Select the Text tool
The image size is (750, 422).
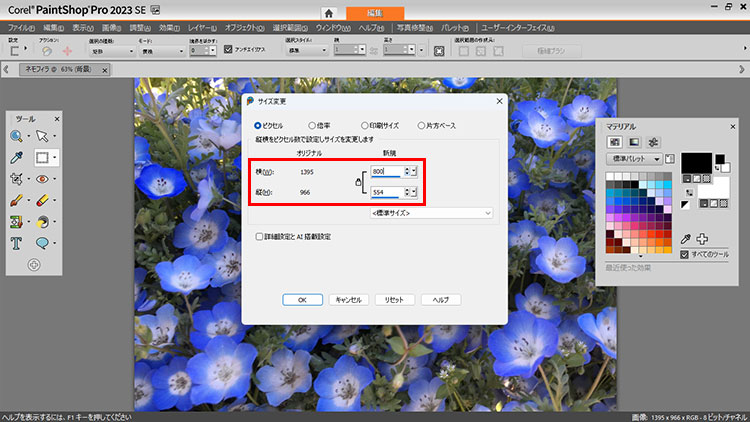coord(18,243)
